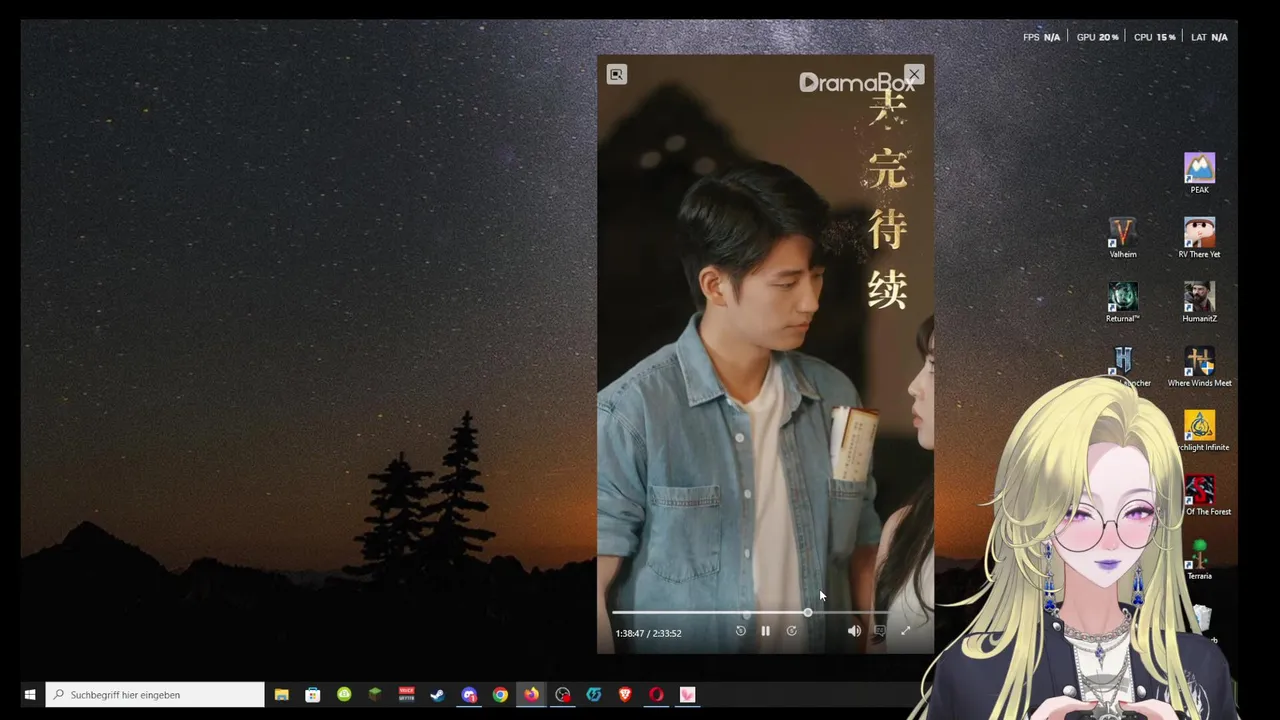Open OBS Studio from the taskbar
This screenshot has height=720, width=1280.
(563, 694)
